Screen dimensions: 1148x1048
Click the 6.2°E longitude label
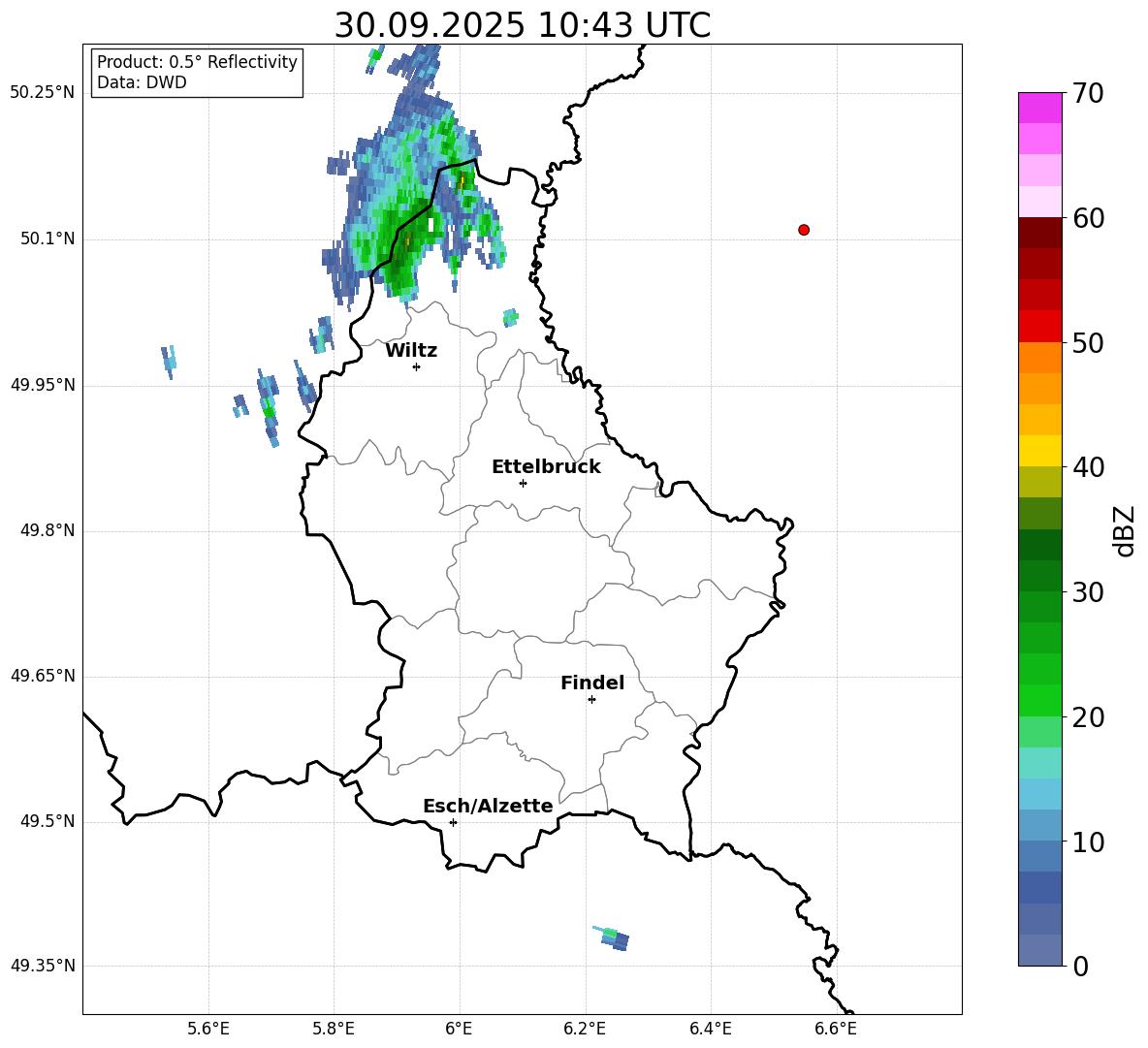[x=585, y=1029]
